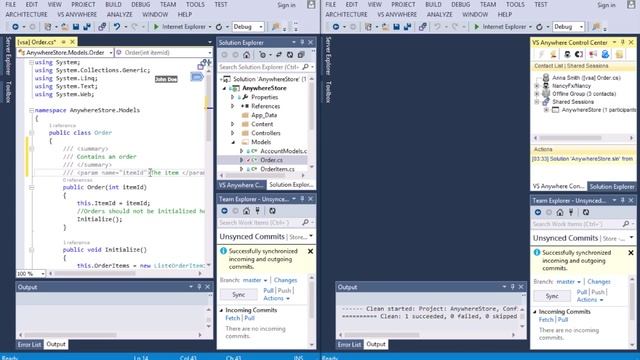
Task: Click blue bookmark flag icon in code editor
Action: click(197, 77)
